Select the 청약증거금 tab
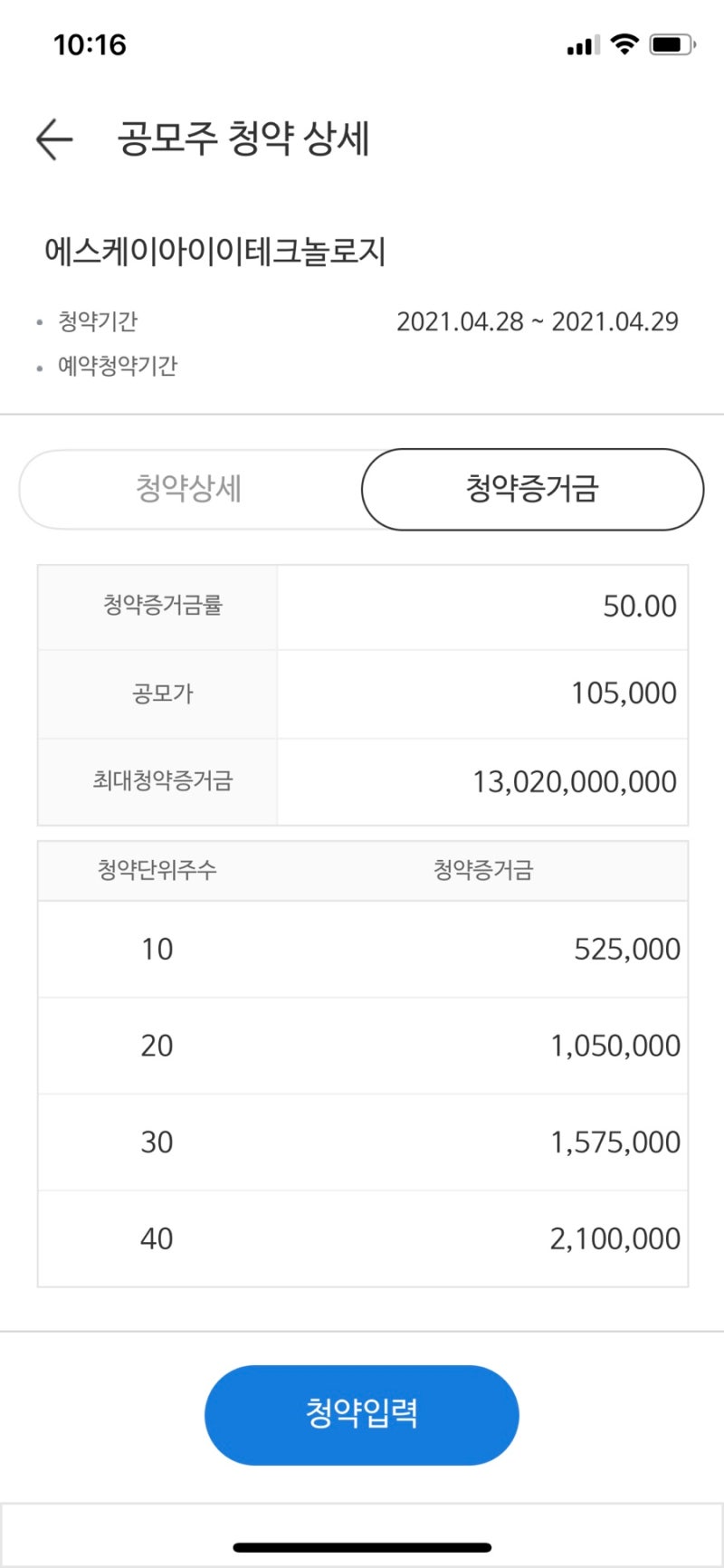 click(532, 489)
